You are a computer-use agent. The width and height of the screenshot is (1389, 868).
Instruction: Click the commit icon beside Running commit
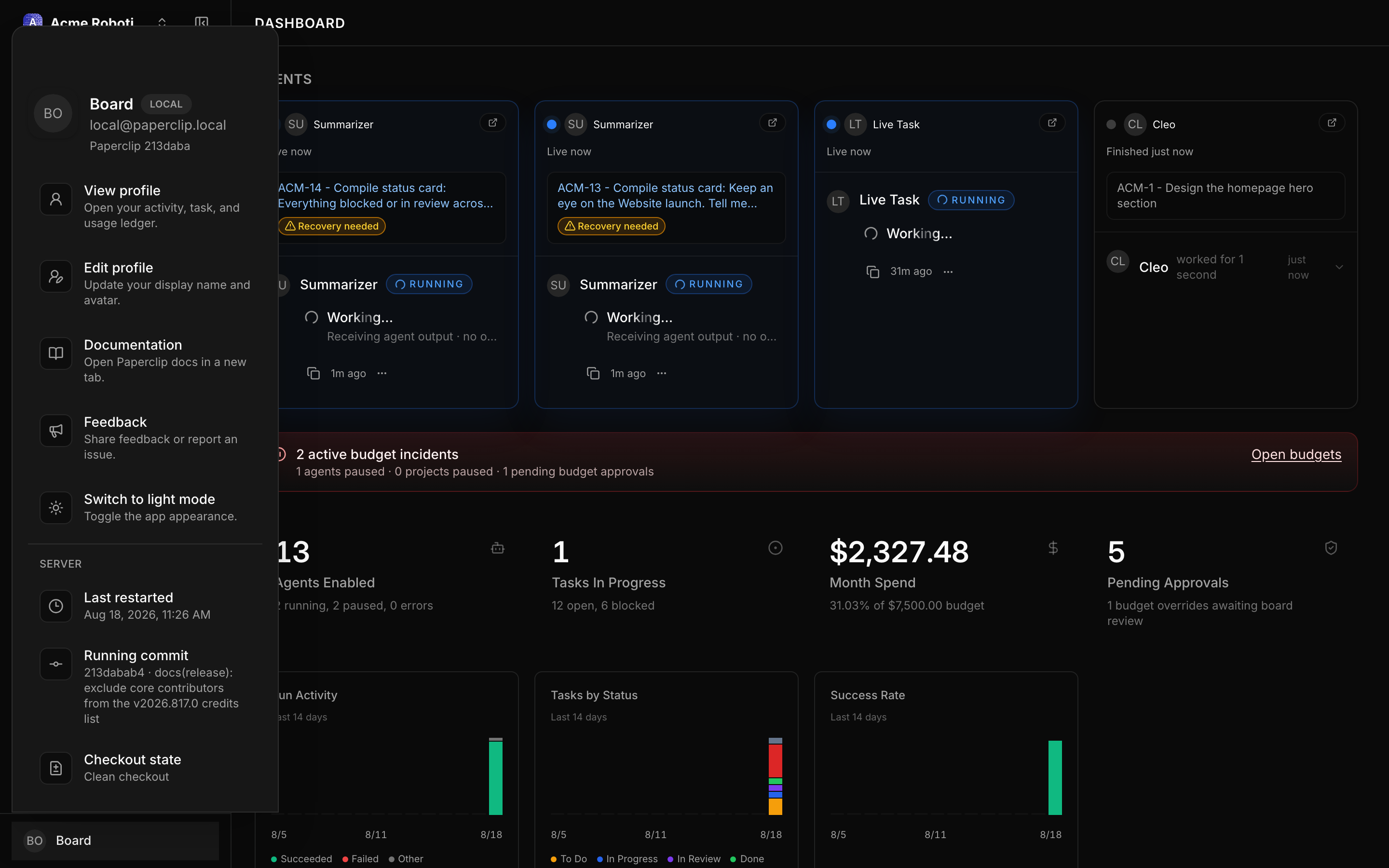(55, 664)
